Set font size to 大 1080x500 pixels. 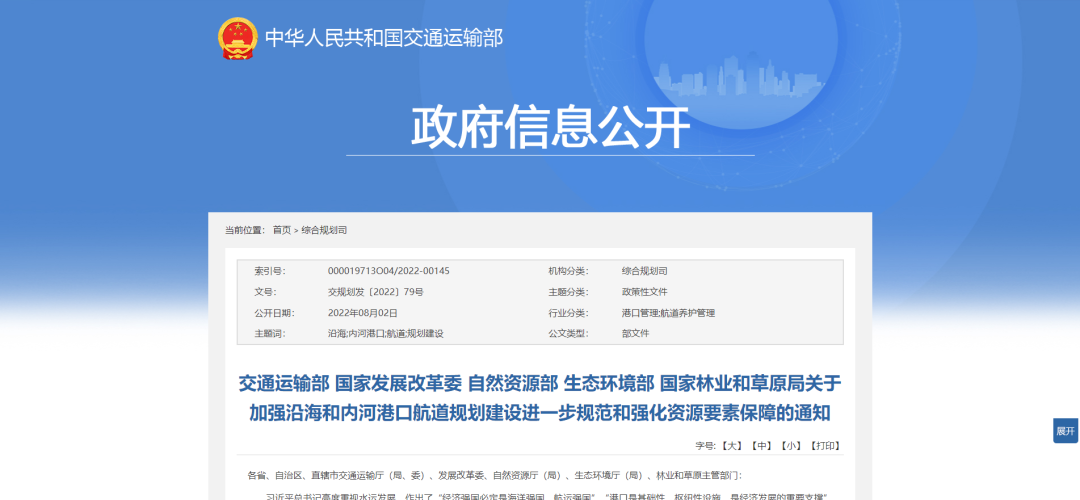coord(731,446)
